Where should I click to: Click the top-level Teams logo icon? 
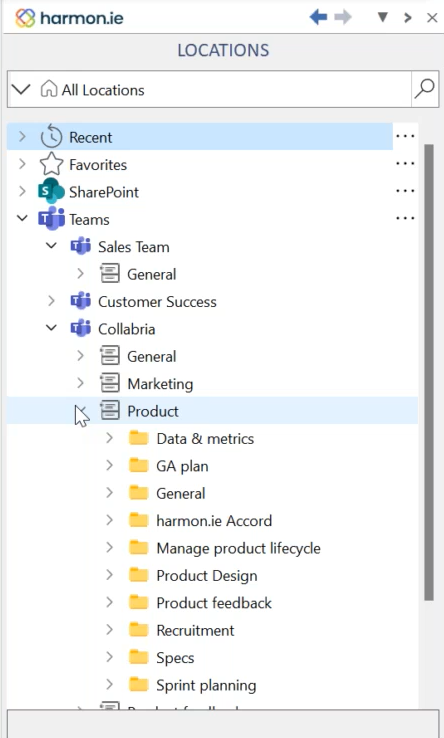51,218
